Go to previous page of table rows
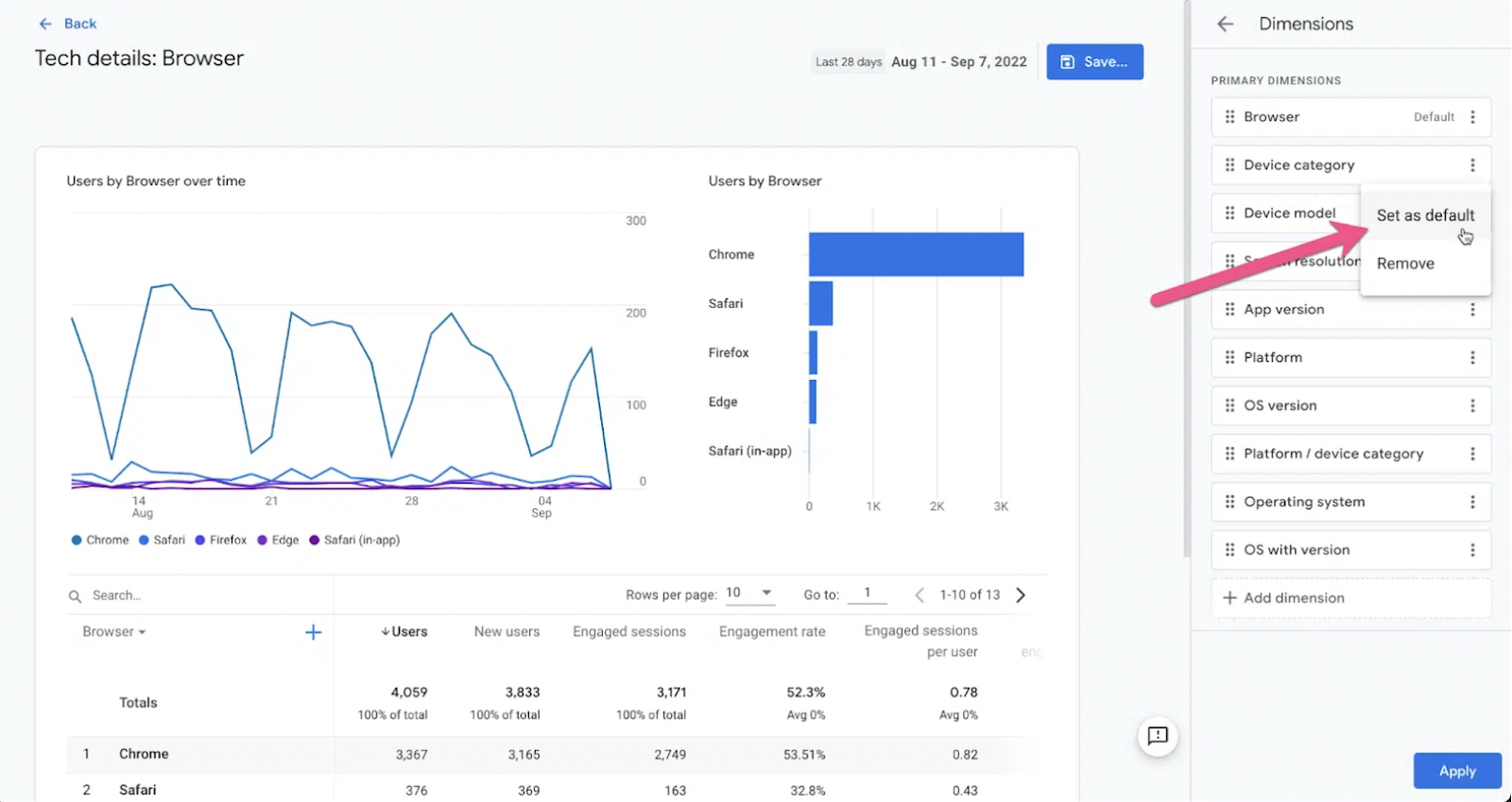 [919, 595]
